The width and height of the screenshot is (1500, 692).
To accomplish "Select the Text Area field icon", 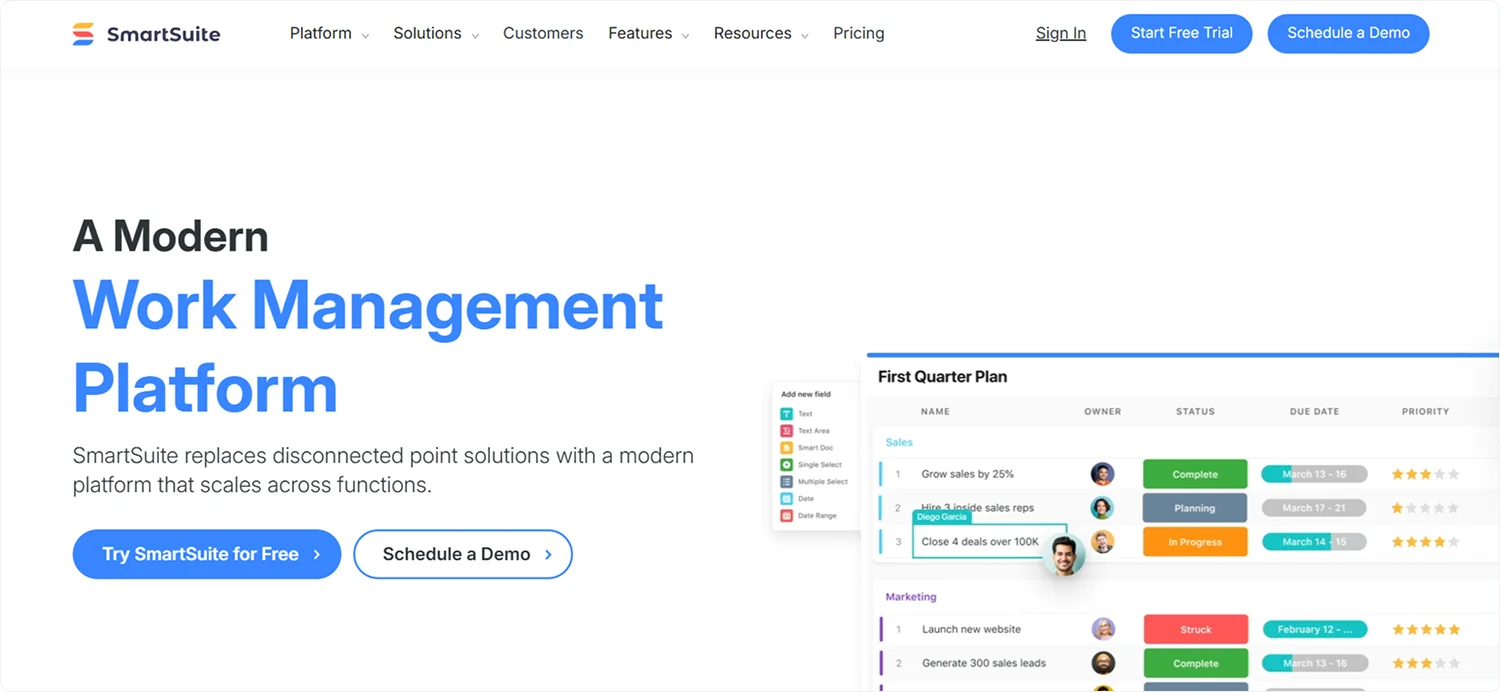I will 786,431.
